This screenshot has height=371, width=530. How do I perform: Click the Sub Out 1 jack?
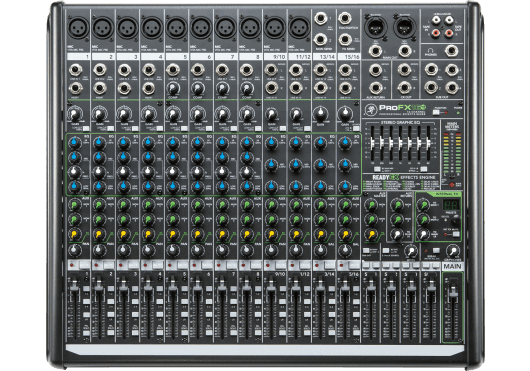pos(432,70)
